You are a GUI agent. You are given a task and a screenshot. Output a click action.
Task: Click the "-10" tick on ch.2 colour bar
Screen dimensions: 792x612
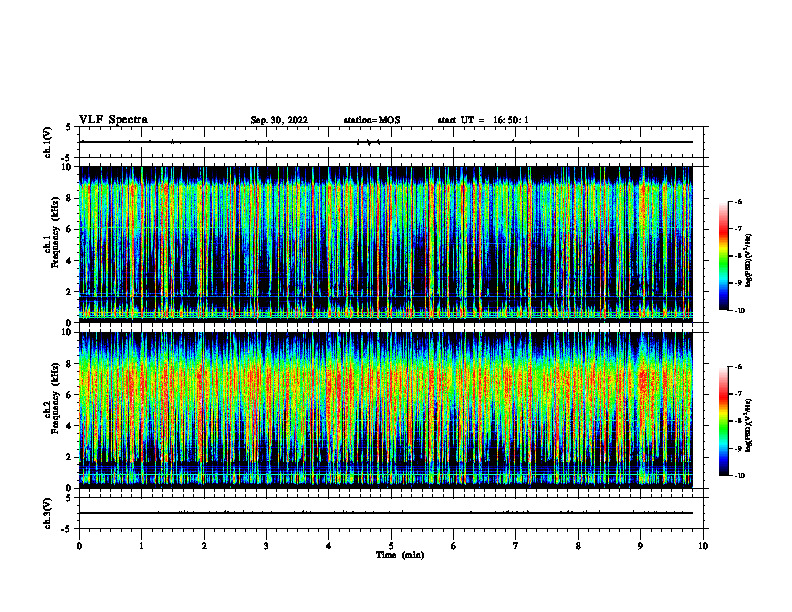[739, 476]
